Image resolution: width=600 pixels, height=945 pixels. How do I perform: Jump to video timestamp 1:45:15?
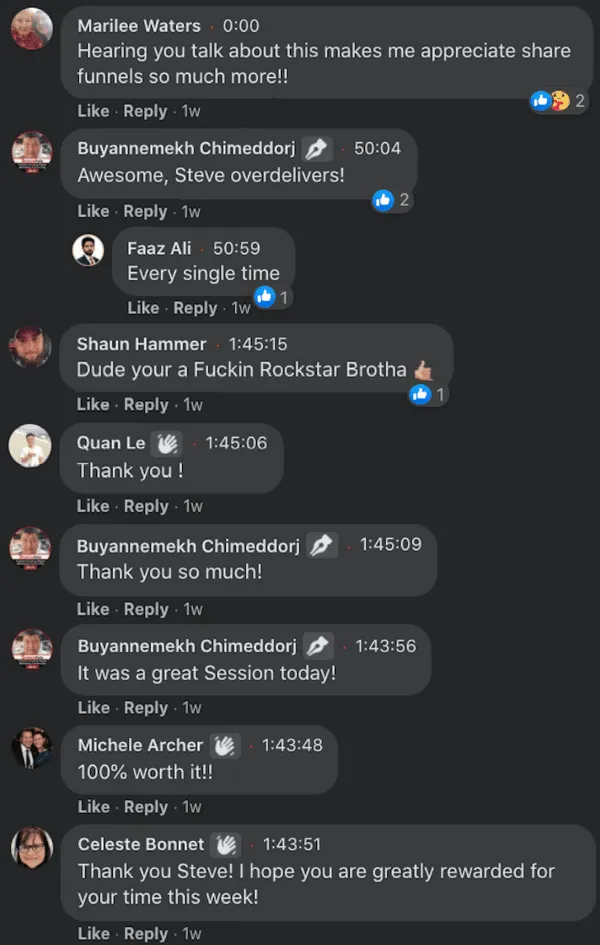click(x=258, y=344)
